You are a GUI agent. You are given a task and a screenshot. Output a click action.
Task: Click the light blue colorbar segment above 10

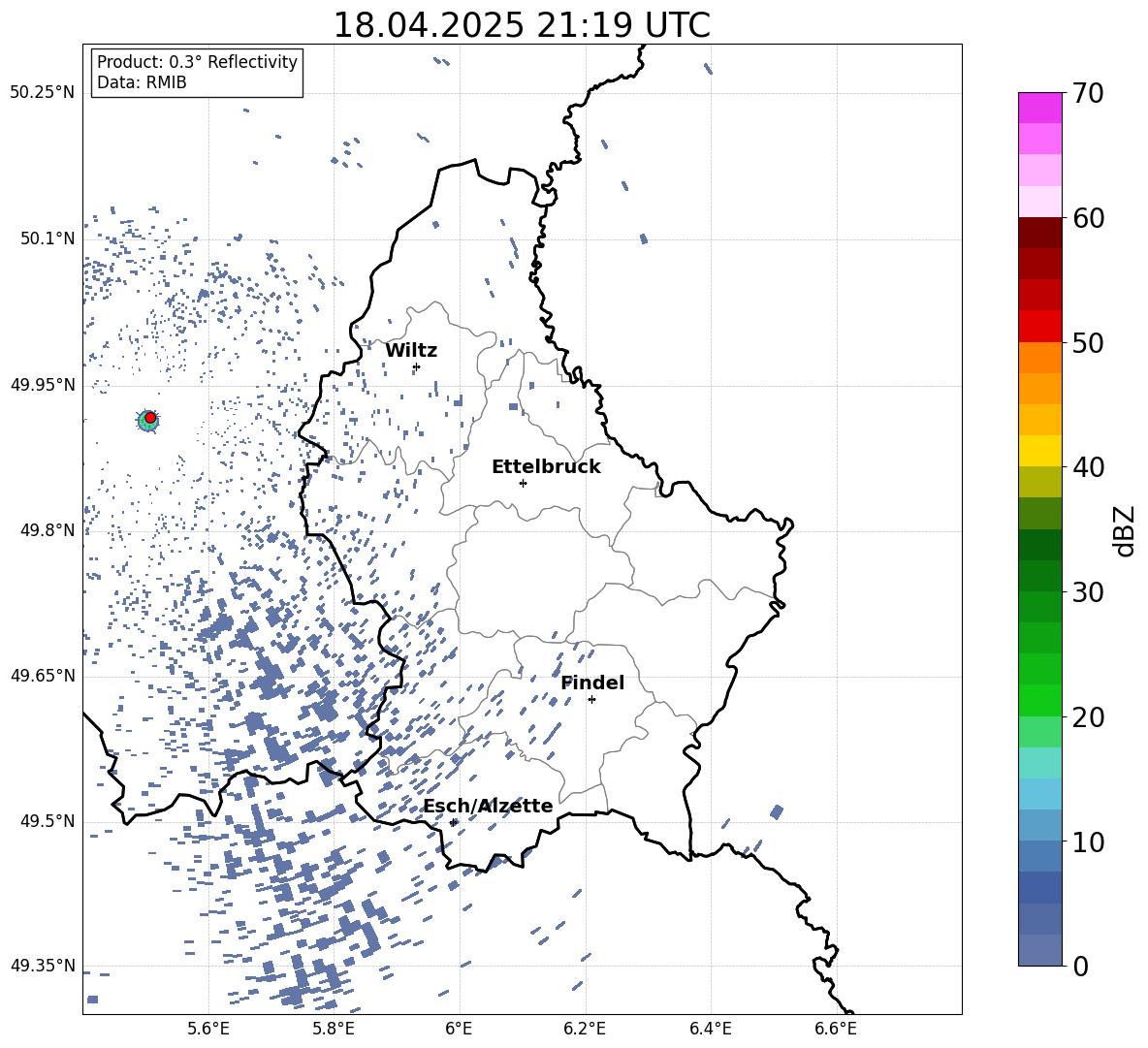[1040, 825]
